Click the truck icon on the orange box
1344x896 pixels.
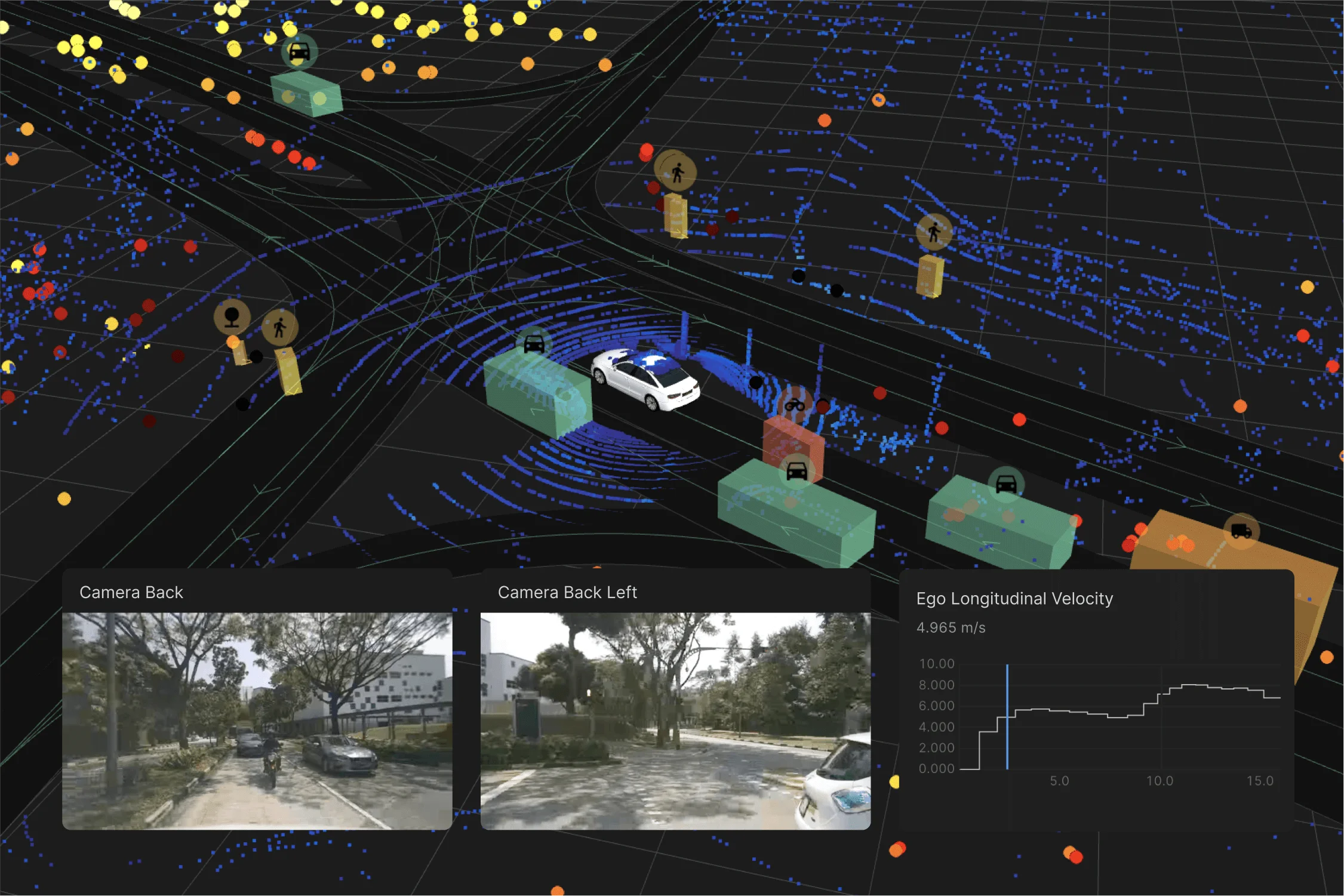[x=1241, y=530]
